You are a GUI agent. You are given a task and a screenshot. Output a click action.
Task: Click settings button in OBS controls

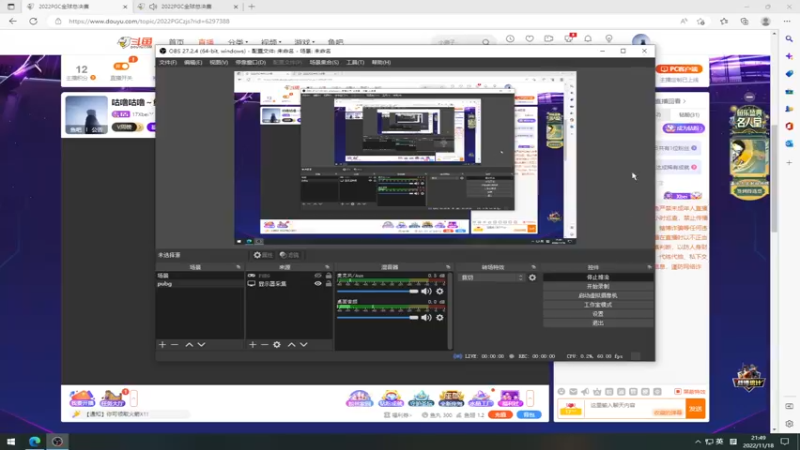[x=598, y=314]
